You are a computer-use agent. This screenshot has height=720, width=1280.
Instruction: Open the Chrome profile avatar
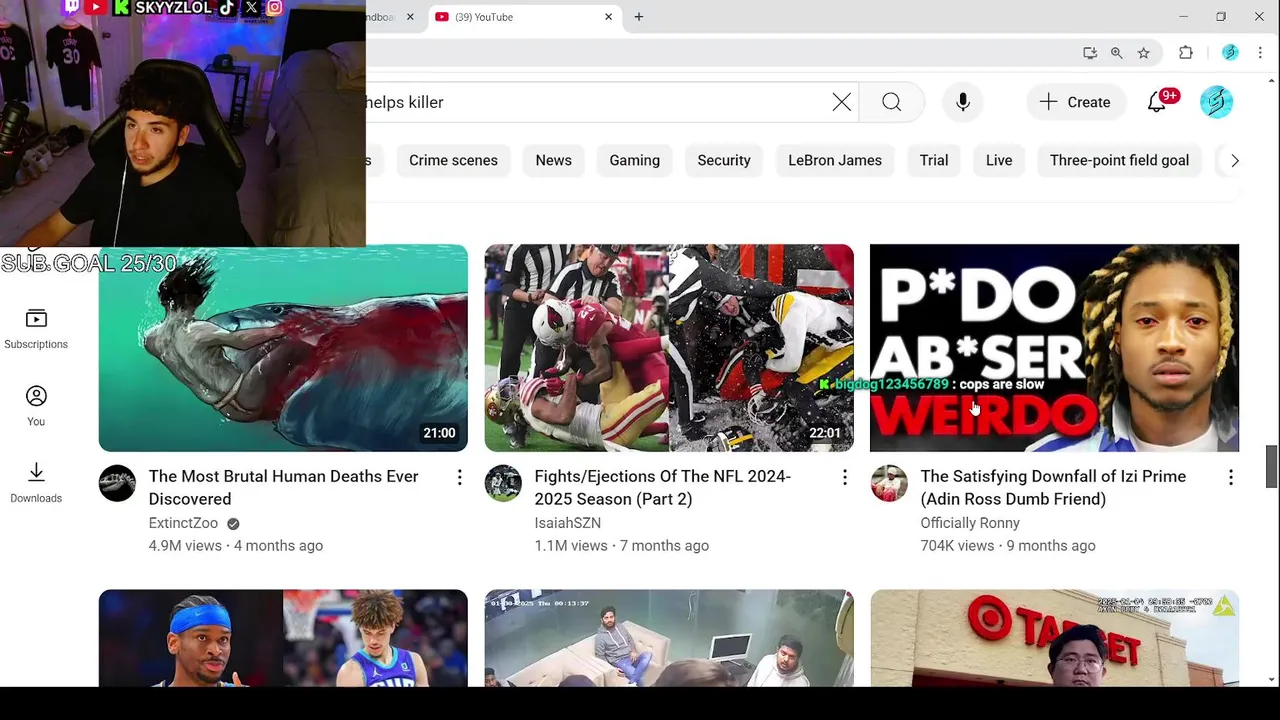(1230, 53)
